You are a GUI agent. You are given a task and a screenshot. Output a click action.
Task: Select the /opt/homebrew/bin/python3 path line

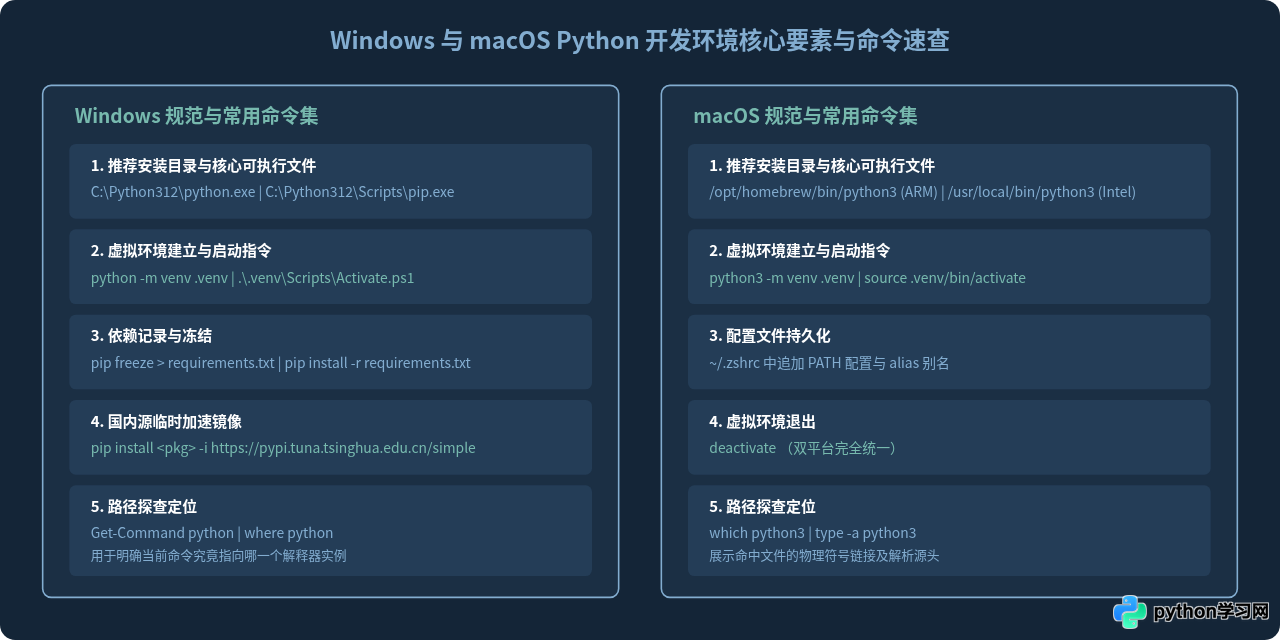[x=922, y=192]
